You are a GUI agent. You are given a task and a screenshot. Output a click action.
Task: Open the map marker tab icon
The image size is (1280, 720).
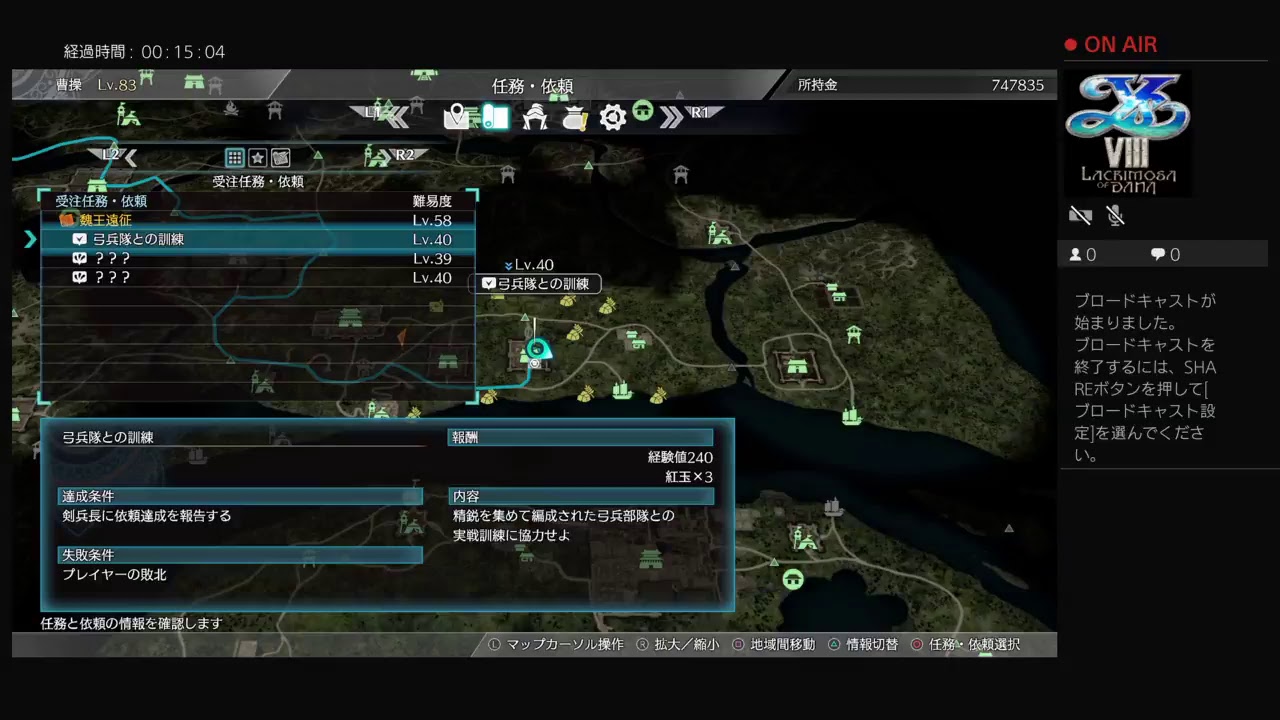tap(457, 117)
